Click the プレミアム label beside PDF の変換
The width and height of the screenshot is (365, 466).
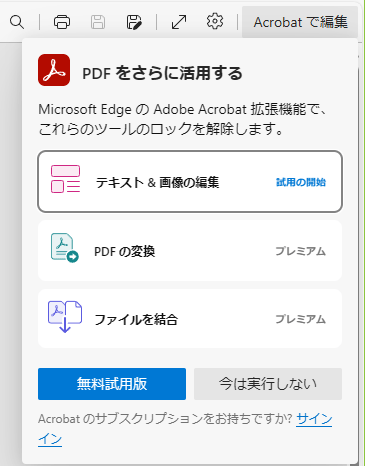[300, 251]
